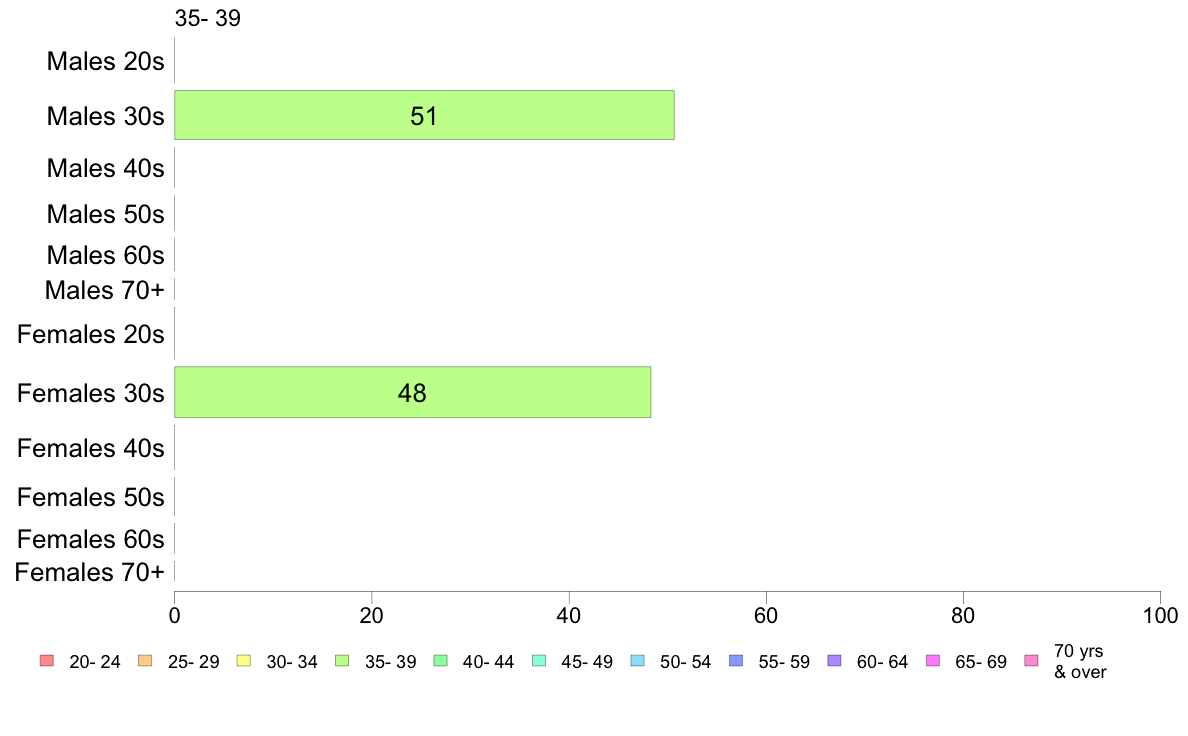This screenshot has width=1188, height=736.
Task: Select the 65-69 magenta legend swatch
Action: point(933,660)
